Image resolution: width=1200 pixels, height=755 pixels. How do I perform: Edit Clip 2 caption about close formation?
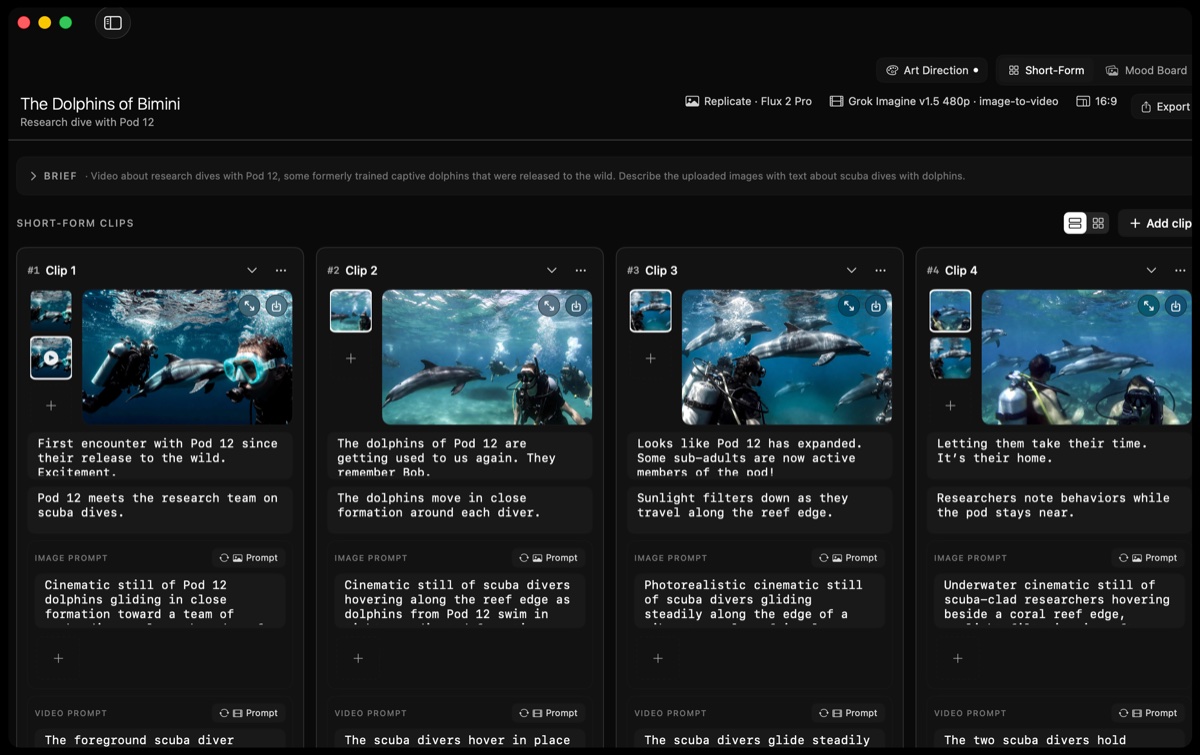[461, 509]
